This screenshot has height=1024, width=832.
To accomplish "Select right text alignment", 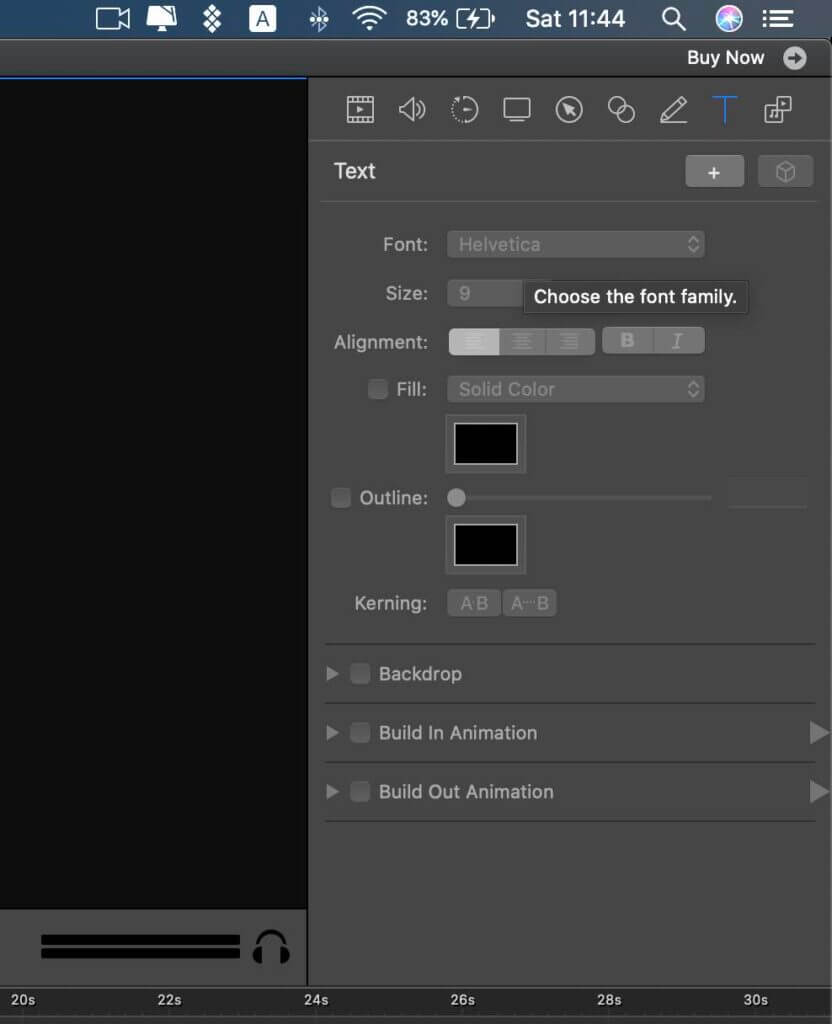I will pyautogui.click(x=570, y=342).
